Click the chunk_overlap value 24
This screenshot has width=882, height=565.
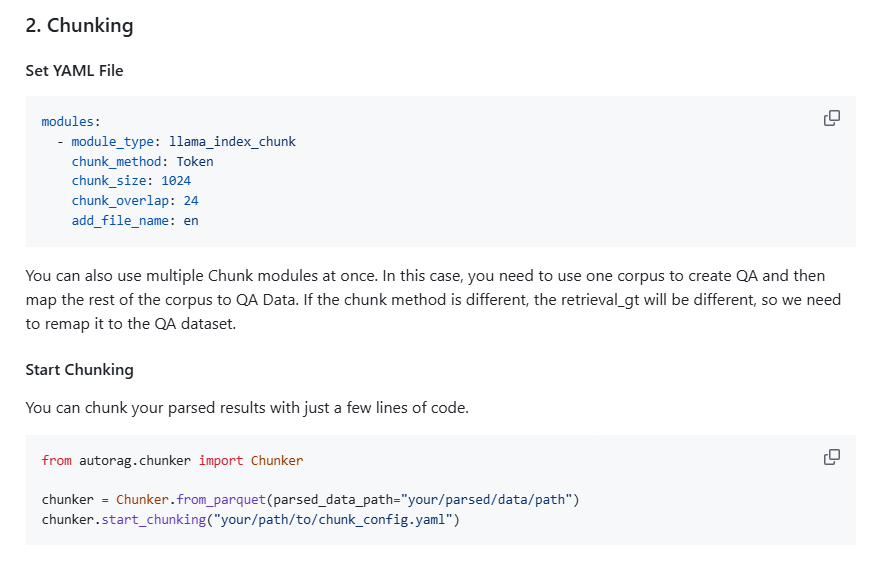pyautogui.click(x=191, y=201)
